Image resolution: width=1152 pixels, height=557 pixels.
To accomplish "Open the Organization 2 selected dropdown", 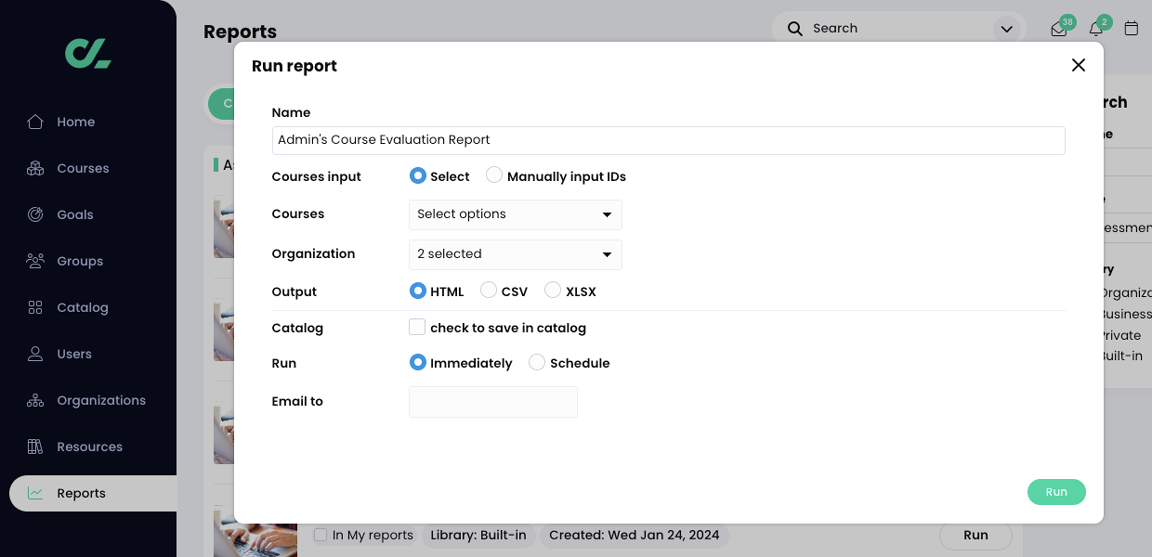I will tap(515, 254).
